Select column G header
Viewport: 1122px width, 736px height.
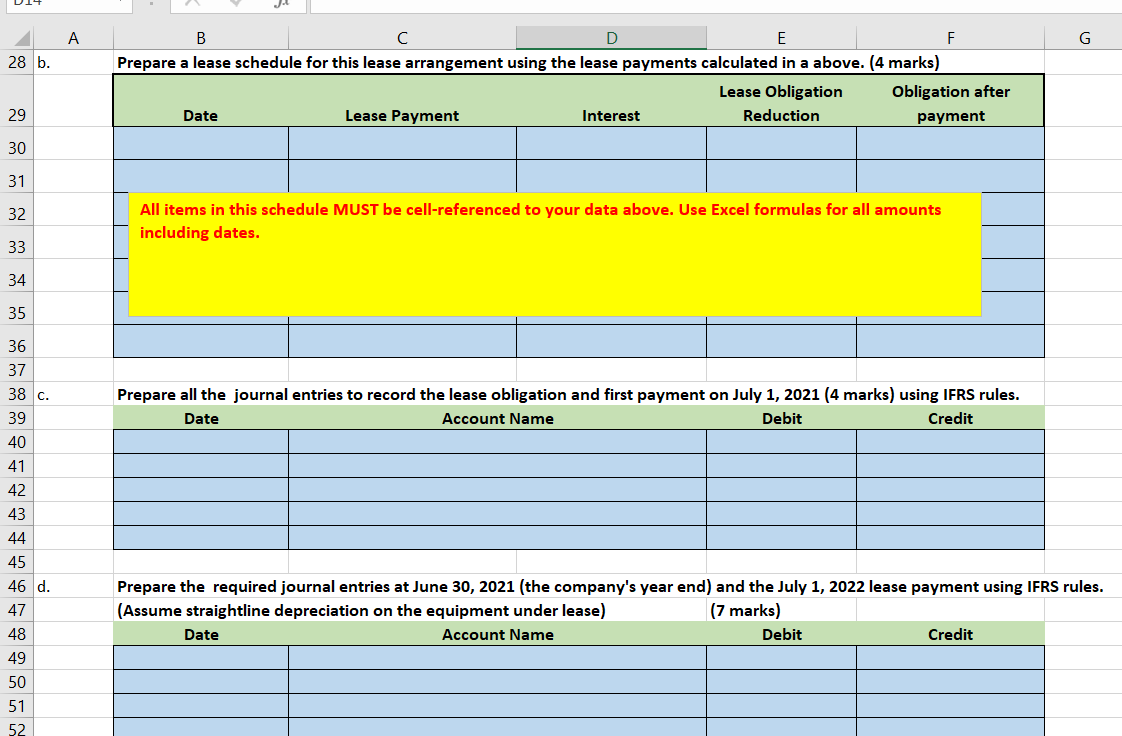click(x=1084, y=38)
